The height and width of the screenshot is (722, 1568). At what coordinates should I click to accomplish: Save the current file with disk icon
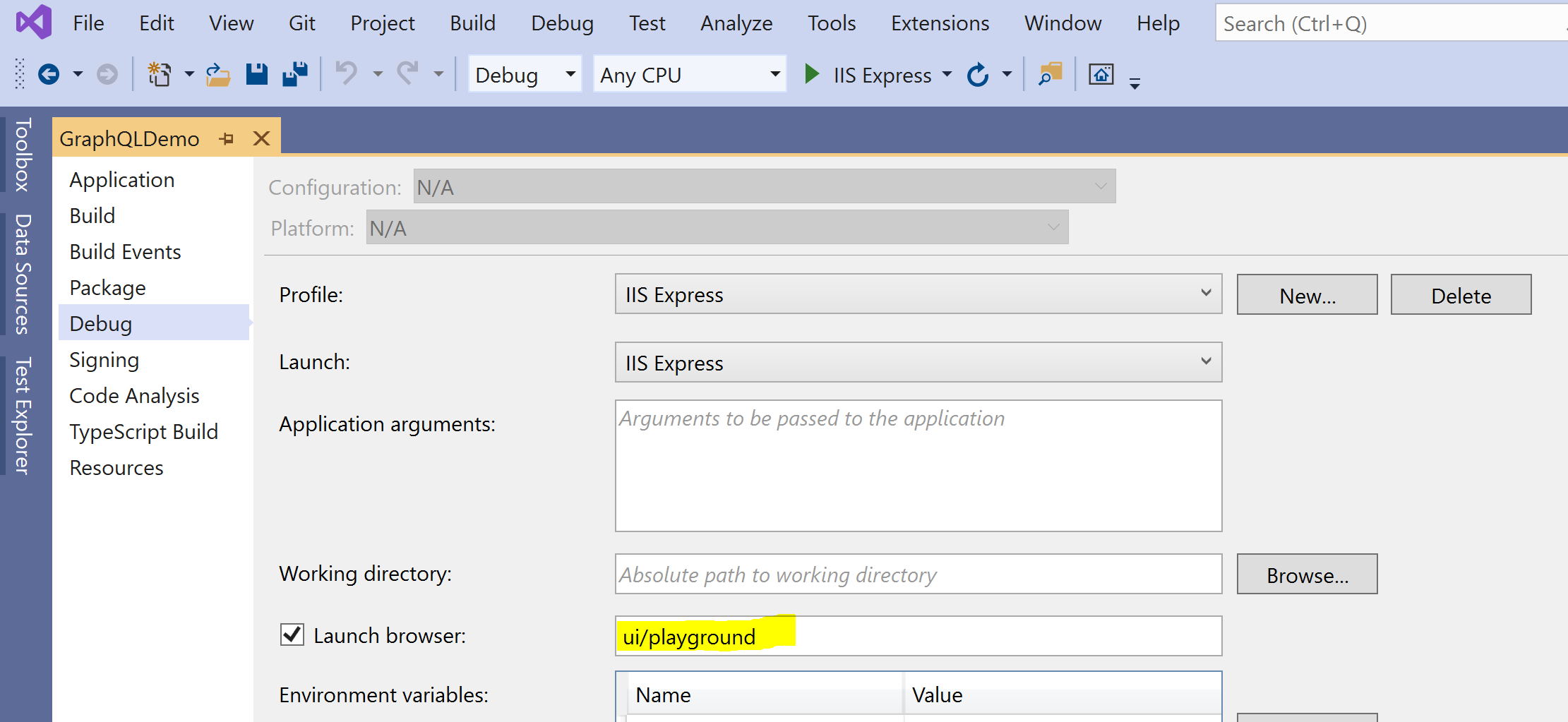pyautogui.click(x=256, y=74)
